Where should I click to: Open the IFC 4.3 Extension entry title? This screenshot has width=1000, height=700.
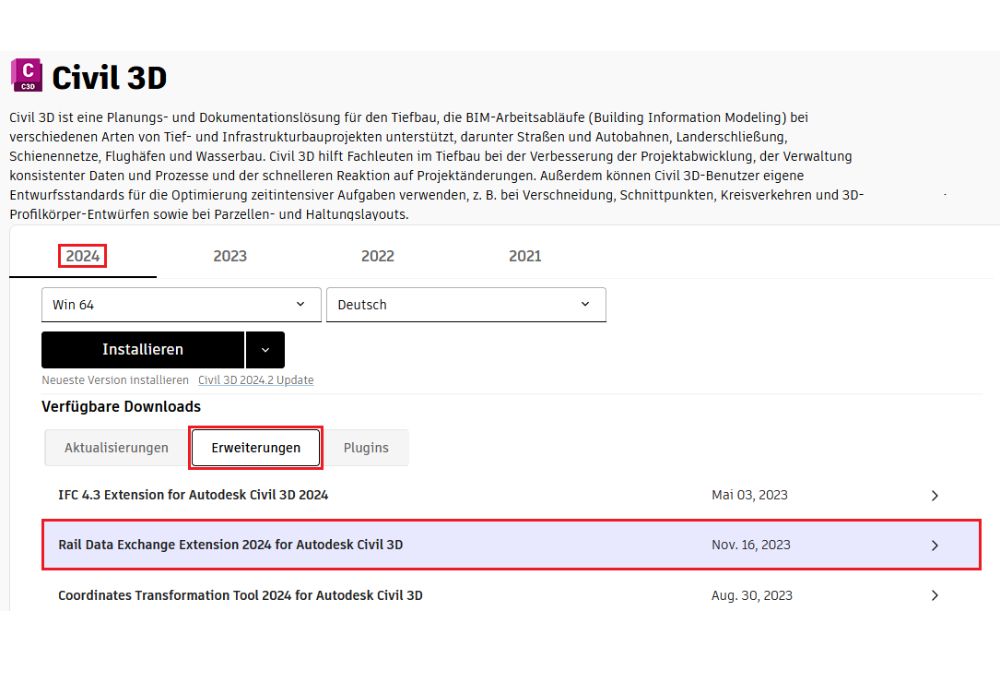tap(193, 495)
